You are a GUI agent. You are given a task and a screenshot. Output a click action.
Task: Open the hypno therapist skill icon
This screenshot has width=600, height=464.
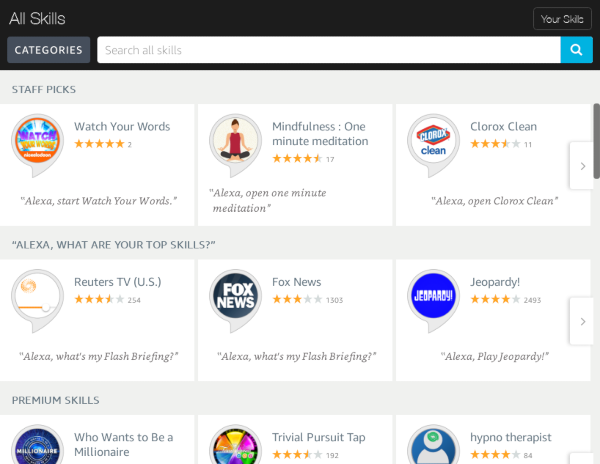coord(433,445)
